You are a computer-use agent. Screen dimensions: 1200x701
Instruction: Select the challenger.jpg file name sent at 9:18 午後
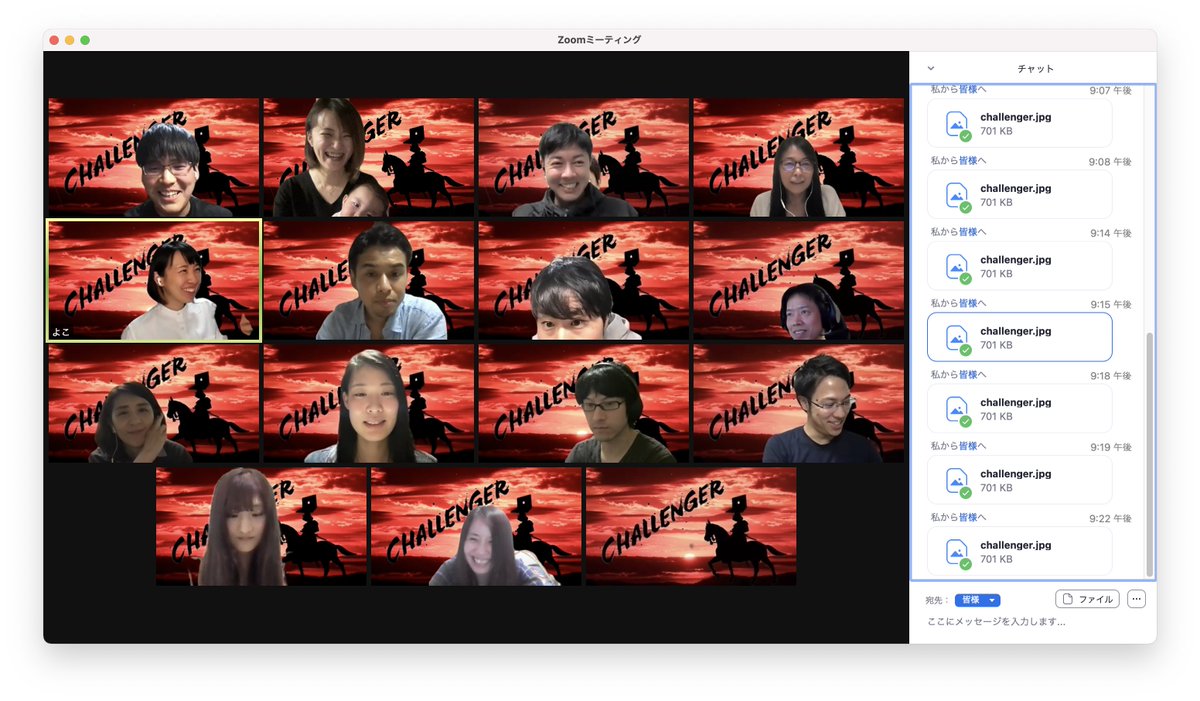click(1015, 403)
